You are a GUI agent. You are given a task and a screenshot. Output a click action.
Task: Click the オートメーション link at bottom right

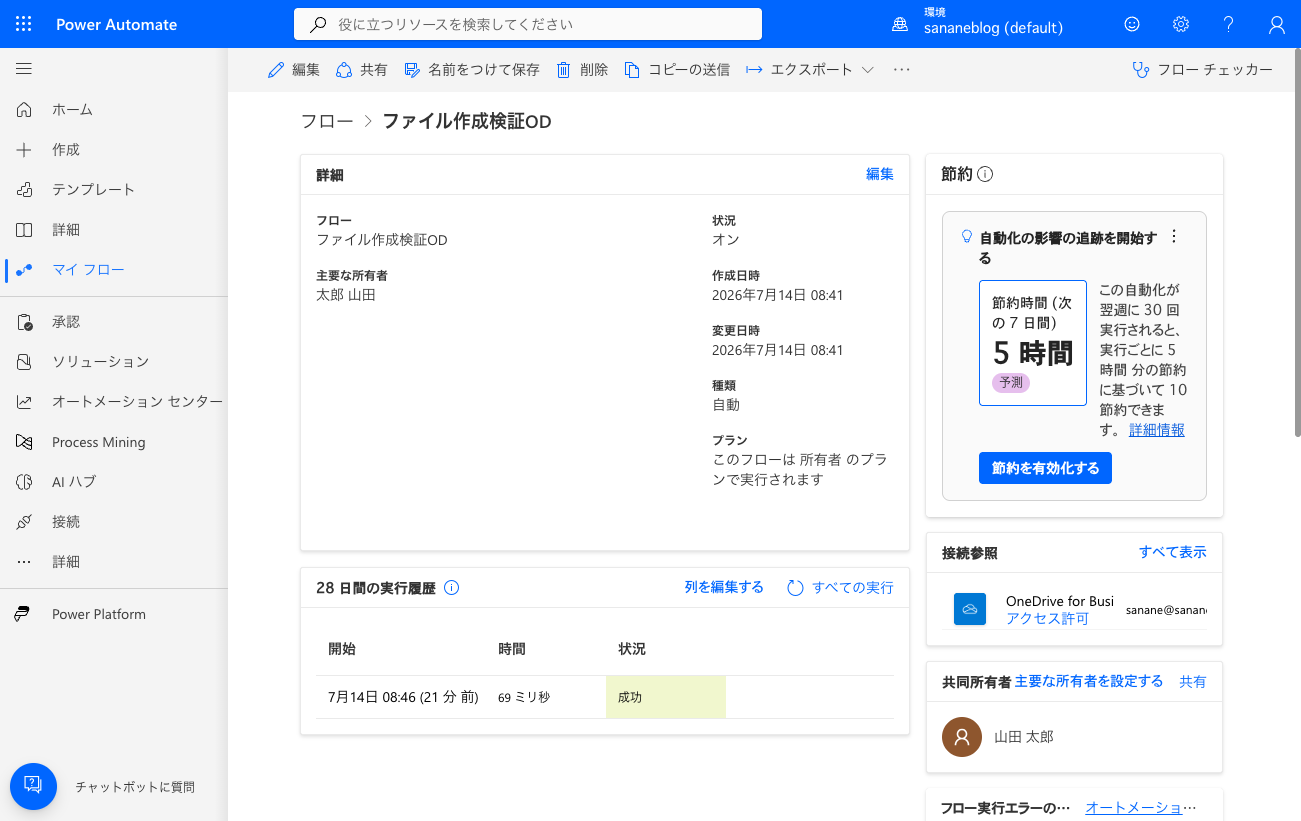(x=1140, y=808)
